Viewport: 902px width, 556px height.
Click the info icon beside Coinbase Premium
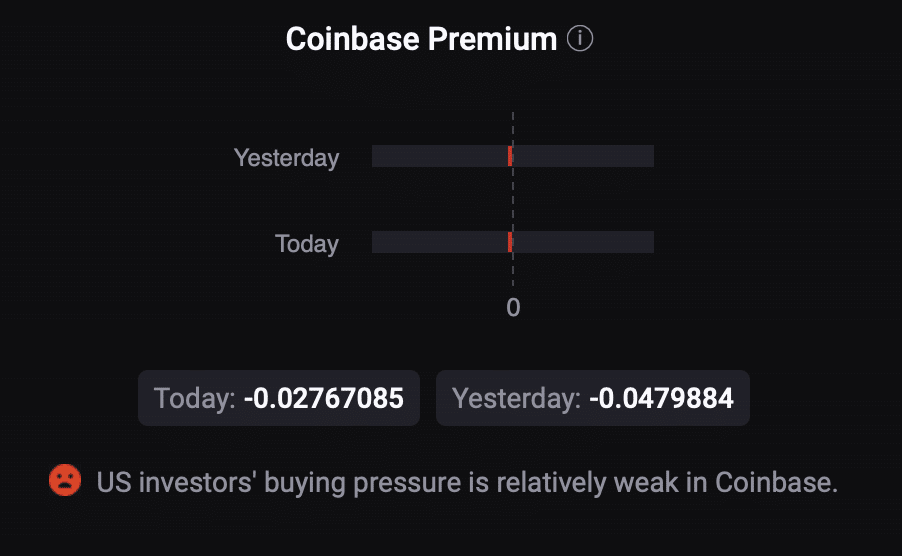pyautogui.click(x=580, y=39)
